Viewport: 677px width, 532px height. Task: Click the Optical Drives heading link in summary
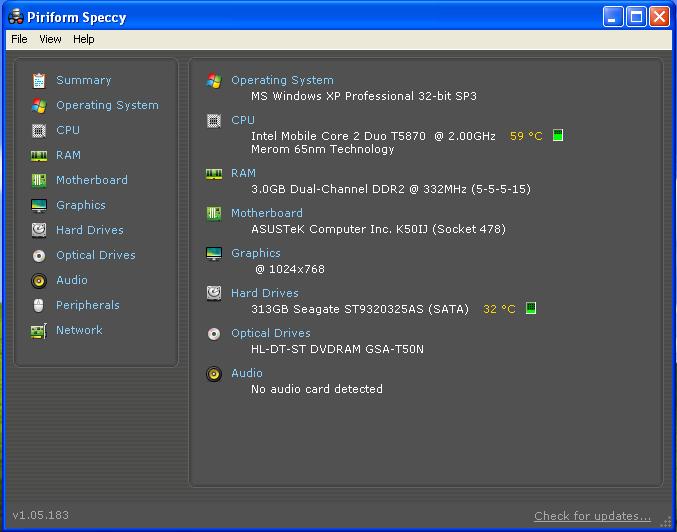click(x=271, y=333)
